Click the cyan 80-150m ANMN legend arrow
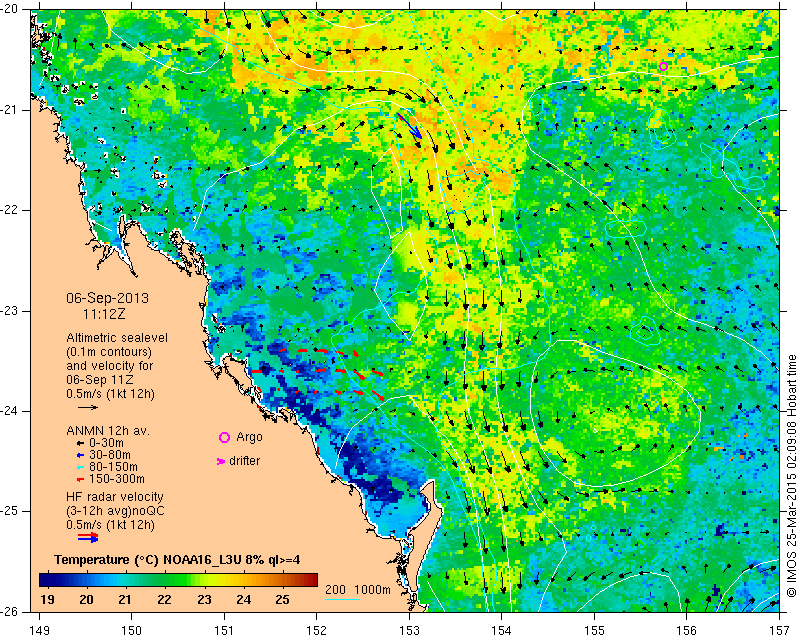Screen dimensions: 800x640 [x=80, y=467]
